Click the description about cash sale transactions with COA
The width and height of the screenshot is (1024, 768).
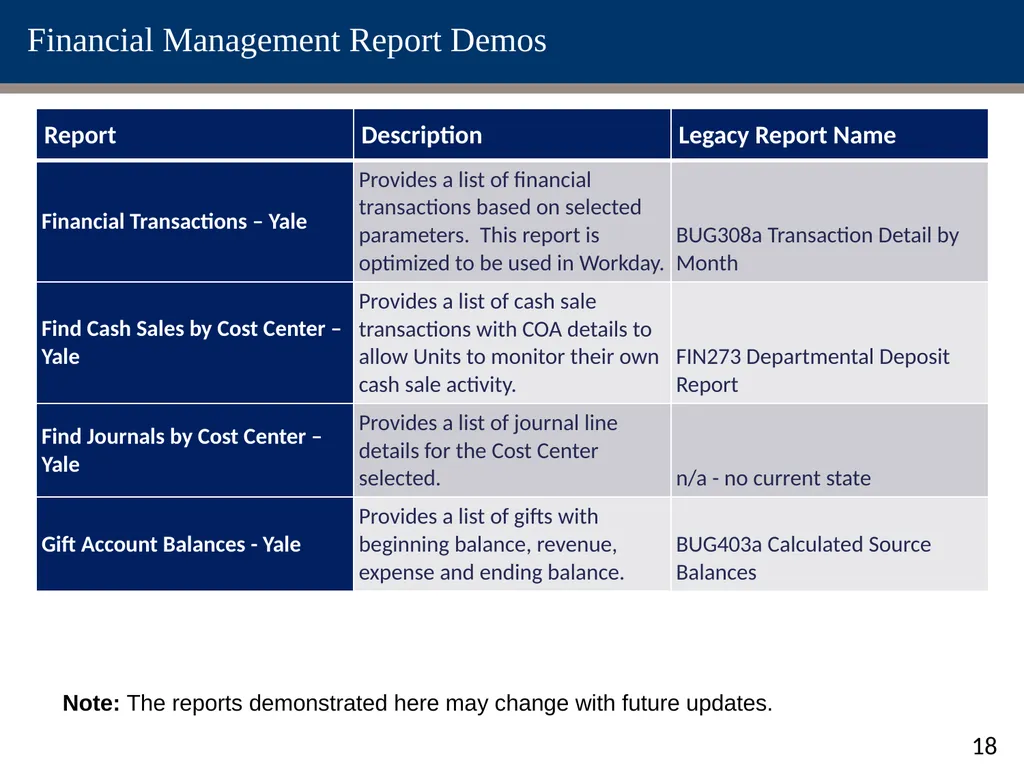[512, 343]
